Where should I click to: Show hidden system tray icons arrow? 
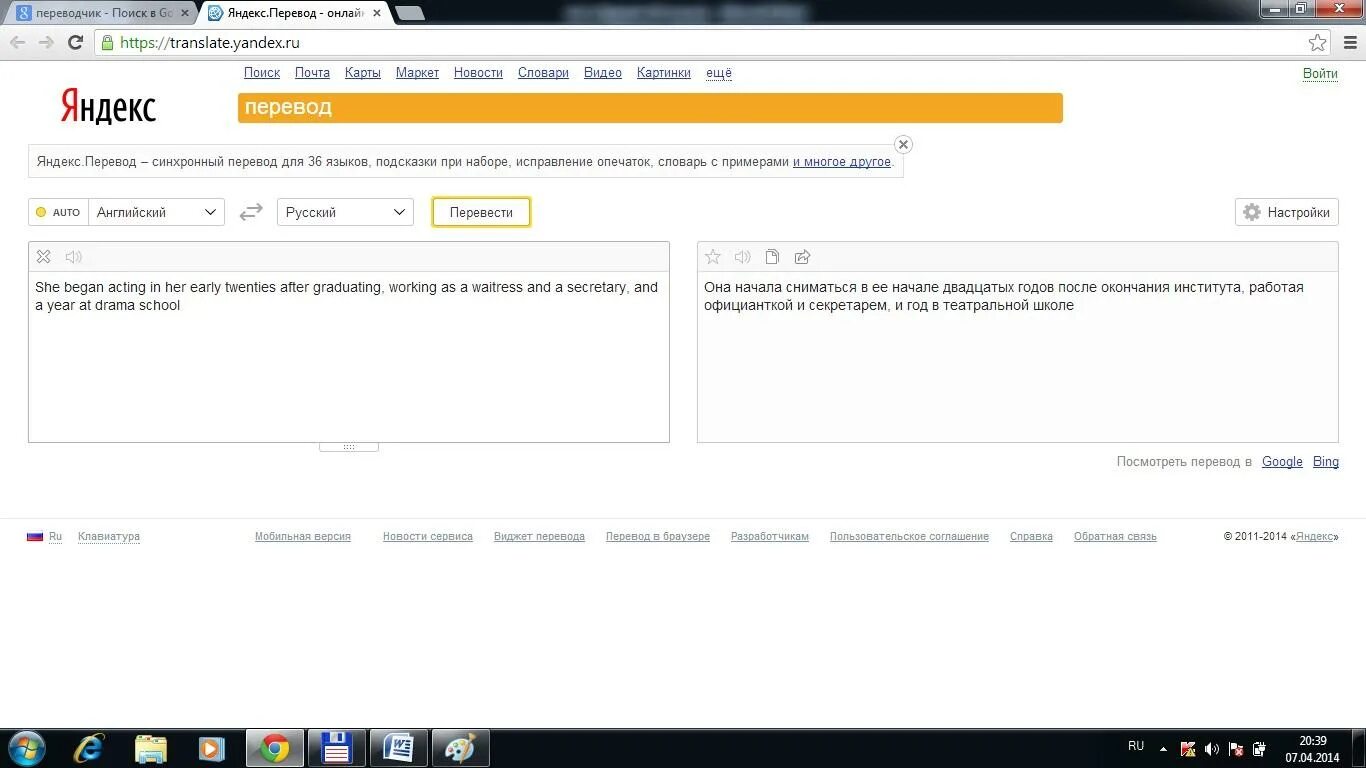[1163, 748]
